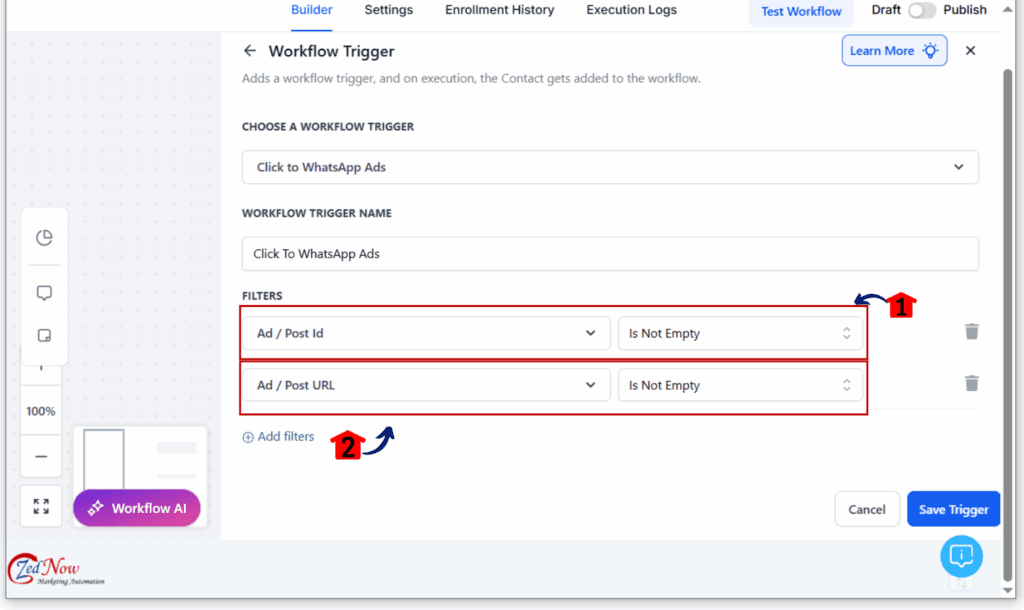
Task: Expand the Click to WhatsApp Ads trigger dropdown
Action: pyautogui.click(x=610, y=167)
